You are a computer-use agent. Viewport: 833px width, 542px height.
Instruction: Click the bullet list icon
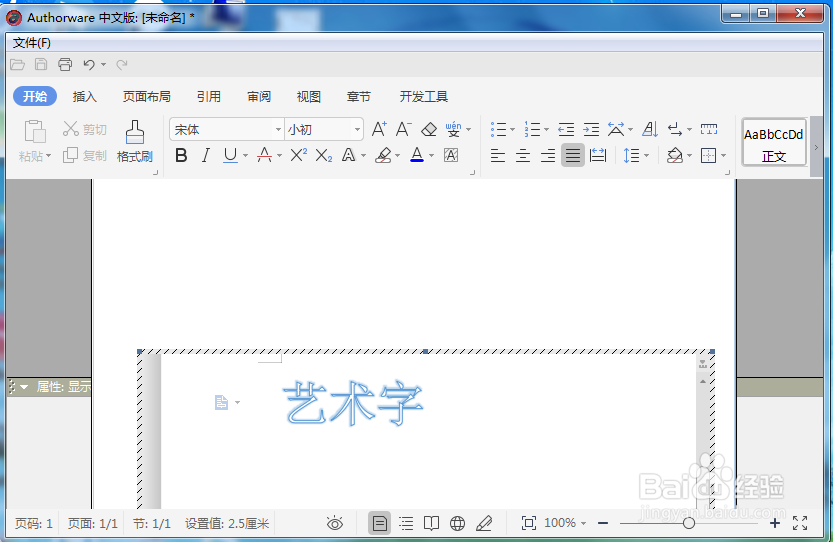(x=498, y=129)
